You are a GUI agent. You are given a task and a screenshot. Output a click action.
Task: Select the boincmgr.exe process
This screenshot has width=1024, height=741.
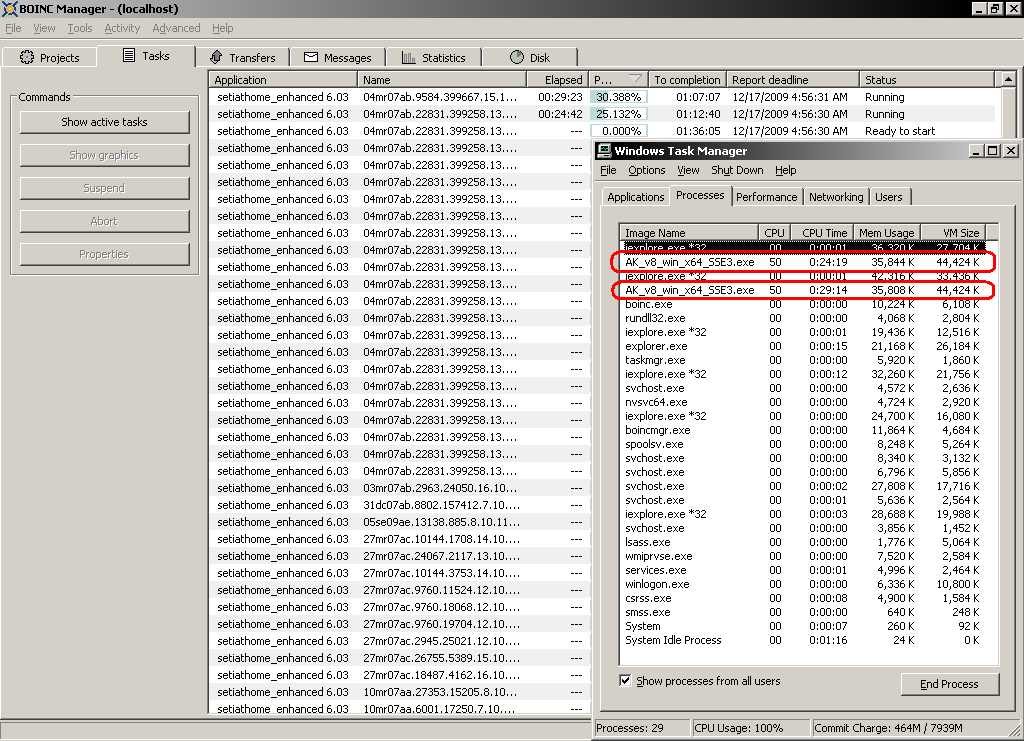(802, 430)
